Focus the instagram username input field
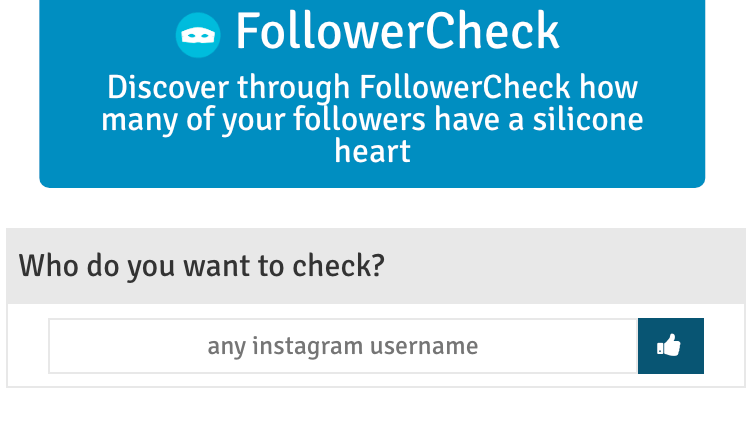The image size is (754, 440). [x=343, y=346]
